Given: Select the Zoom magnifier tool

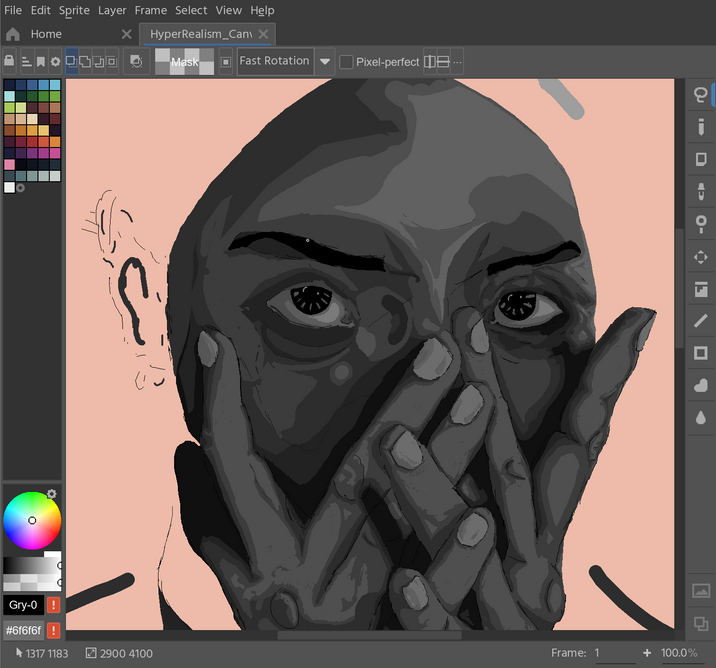Looking at the screenshot, I should 700,223.
